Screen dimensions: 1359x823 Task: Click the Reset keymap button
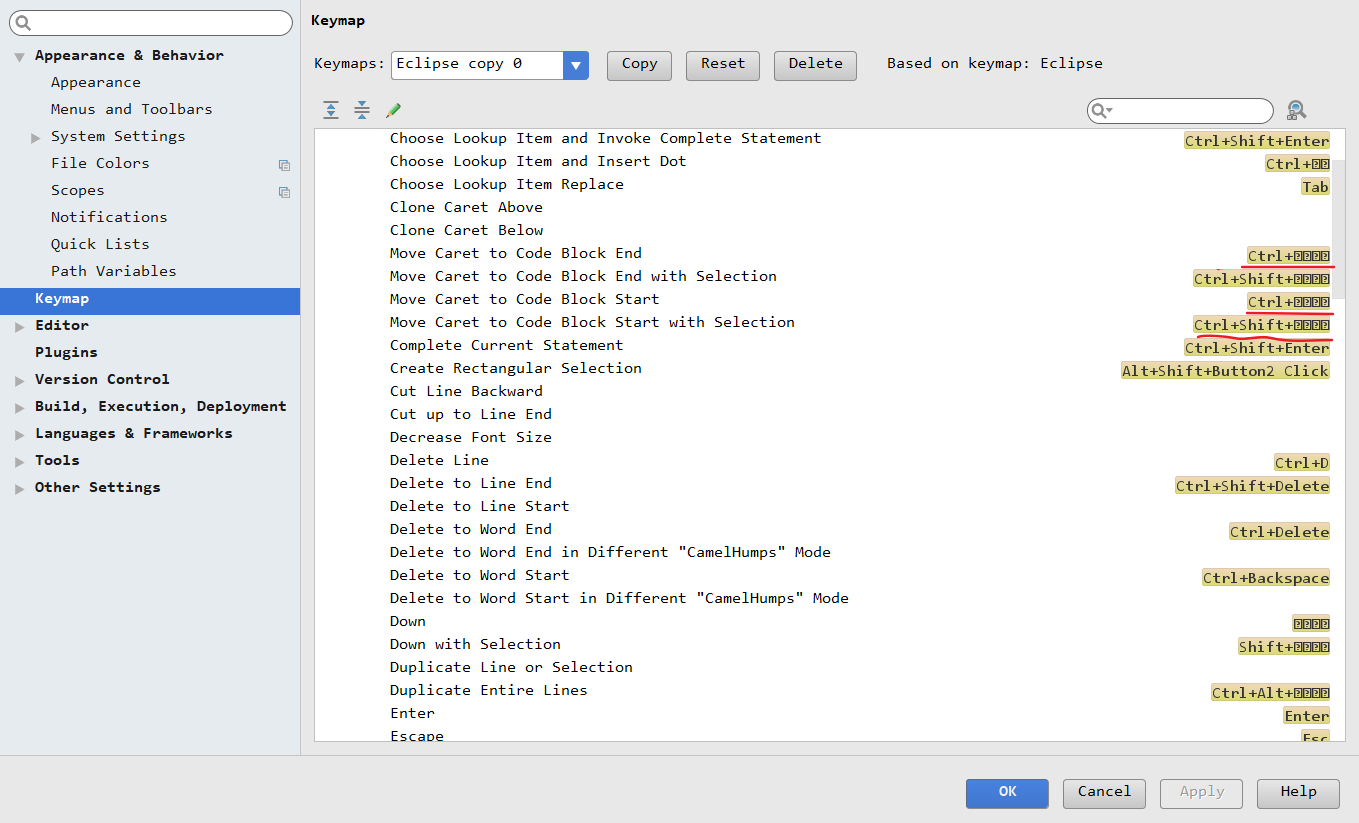pos(723,64)
